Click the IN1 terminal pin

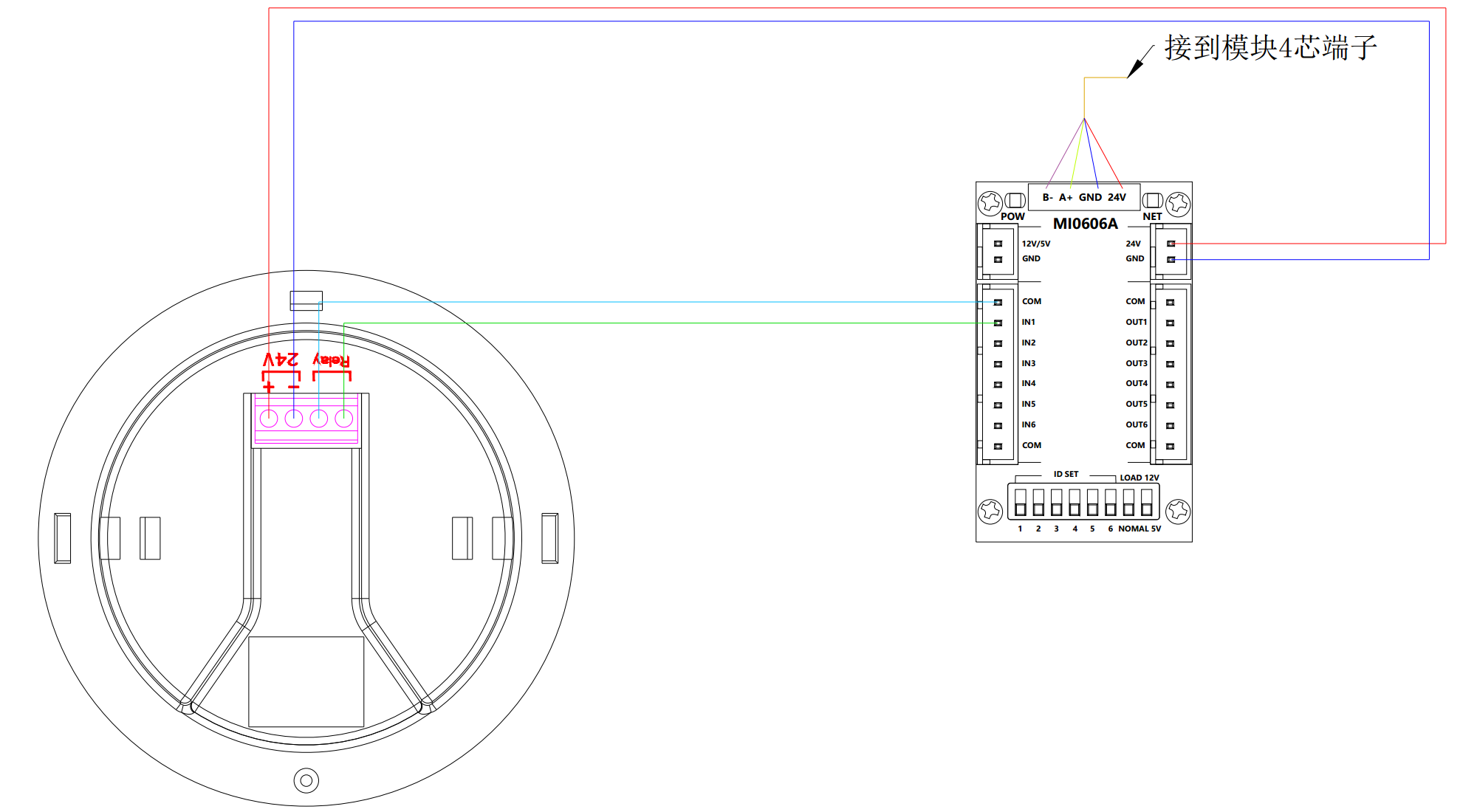tap(998, 323)
